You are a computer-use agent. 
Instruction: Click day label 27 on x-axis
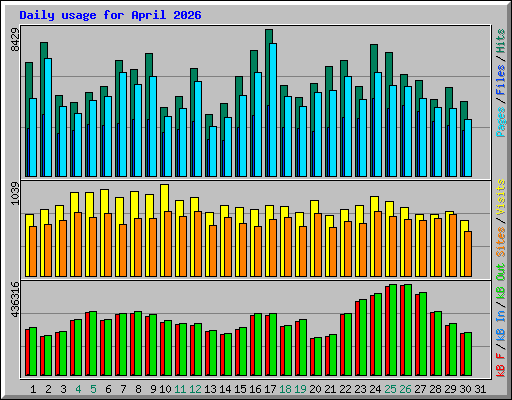pos(420,389)
